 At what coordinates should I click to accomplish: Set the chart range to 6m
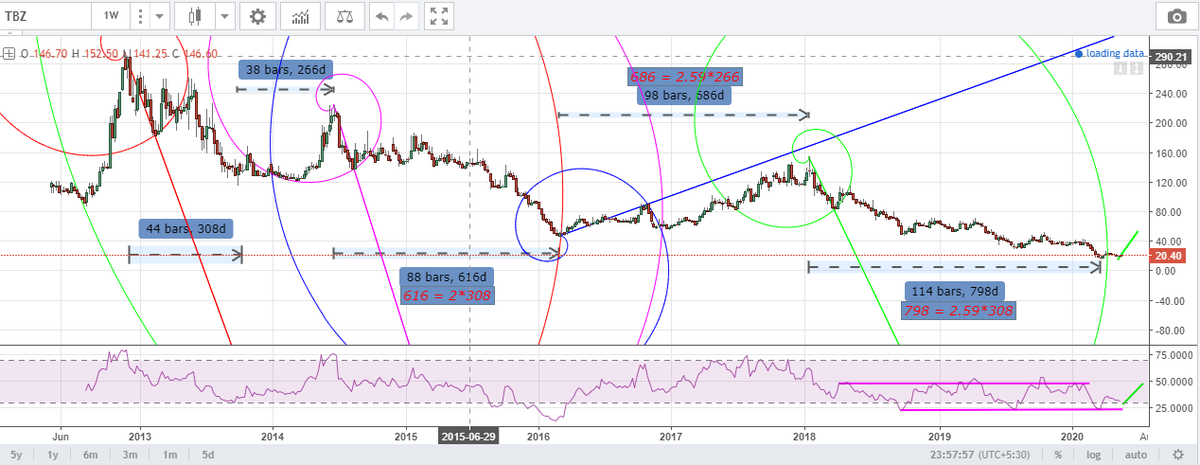pos(92,455)
